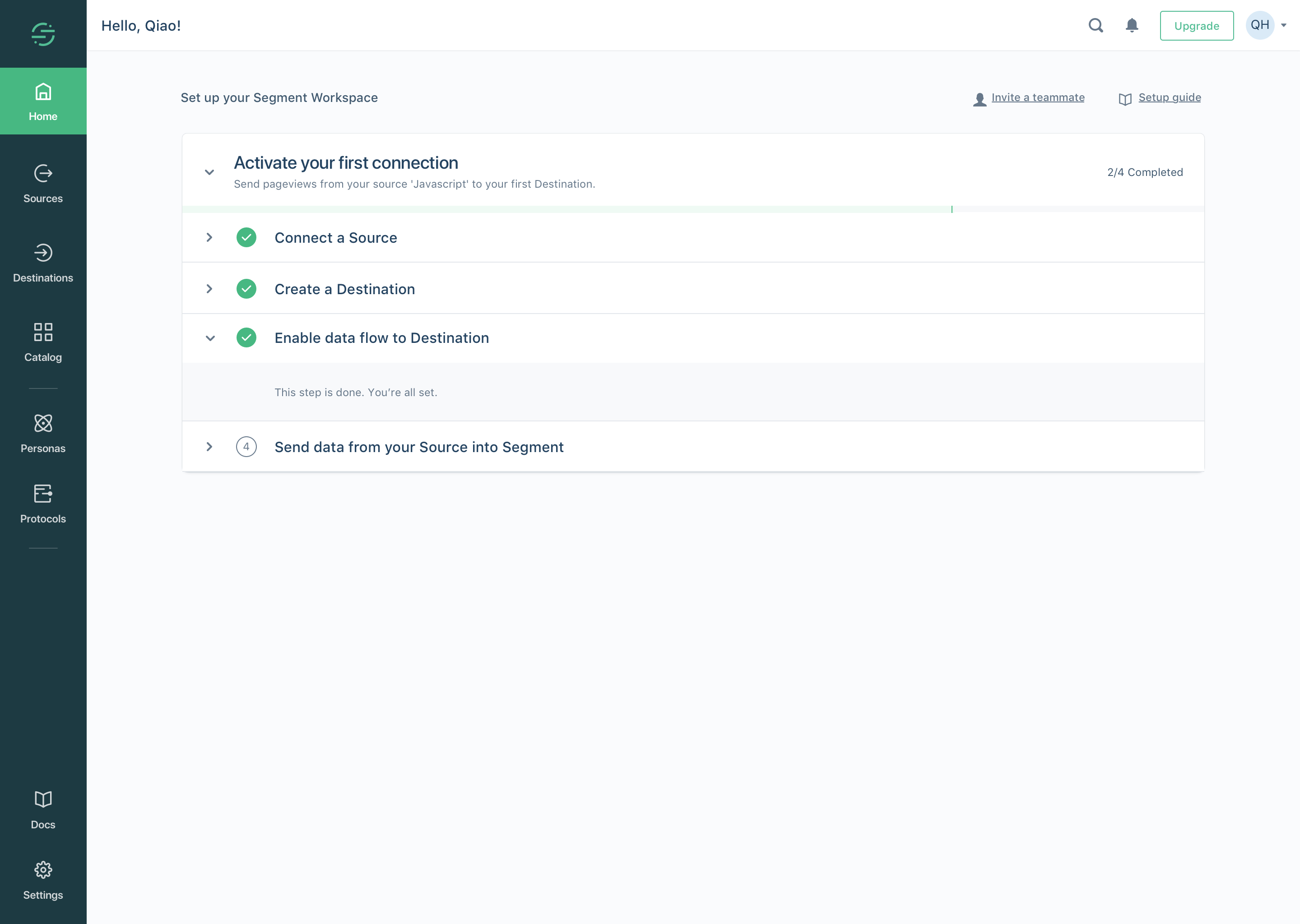This screenshot has width=1300, height=924.
Task: Expand the Create a Destination step
Action: (209, 288)
